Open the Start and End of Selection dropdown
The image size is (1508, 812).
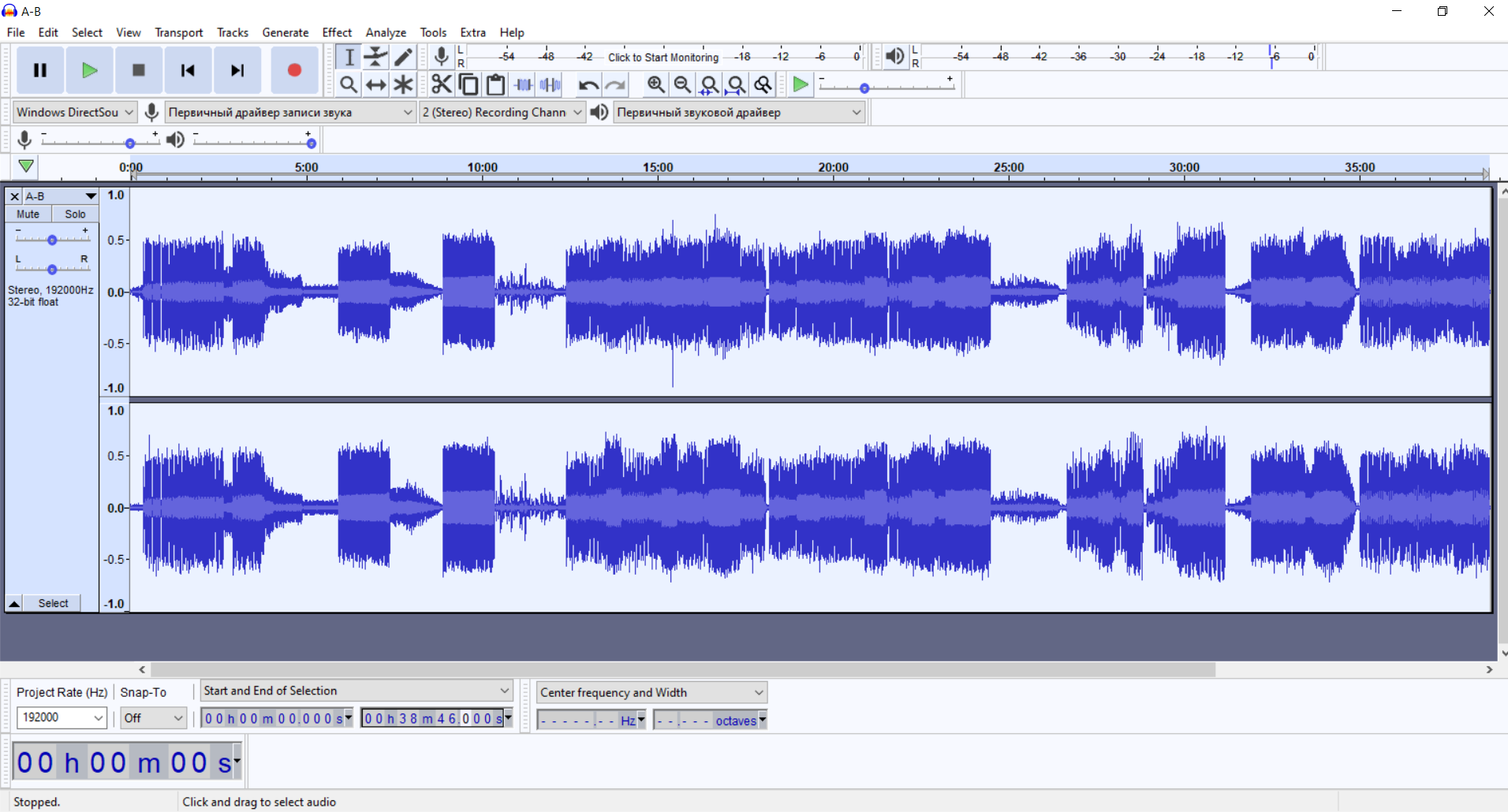coord(356,691)
